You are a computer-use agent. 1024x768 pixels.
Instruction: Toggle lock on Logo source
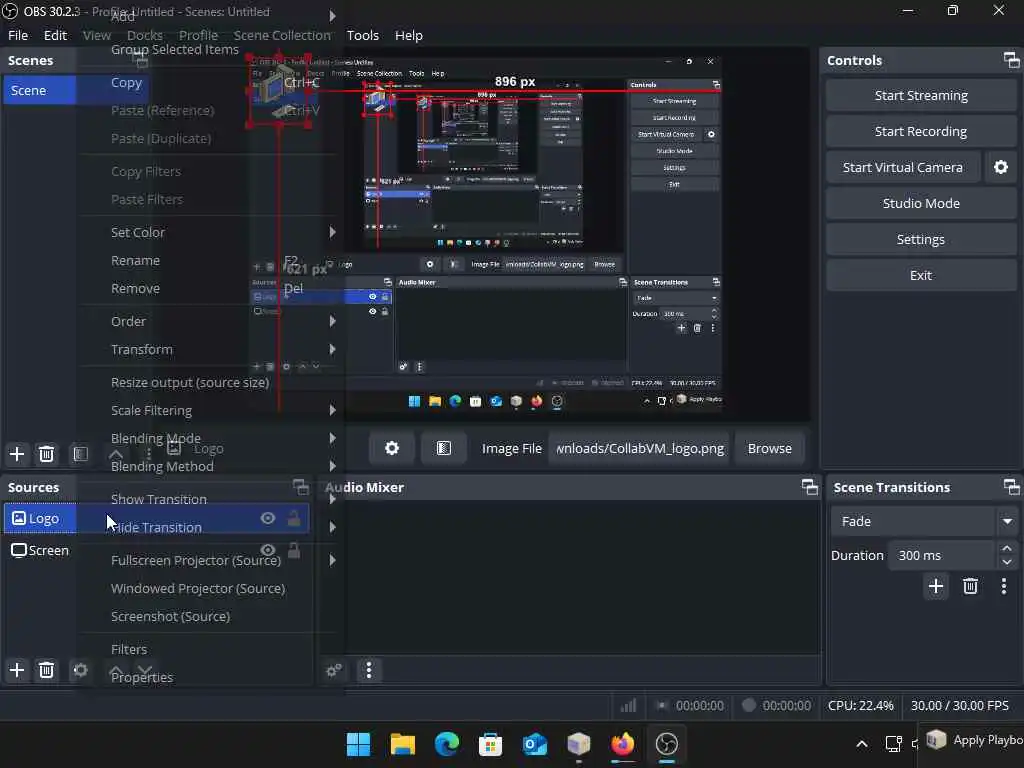coord(294,518)
